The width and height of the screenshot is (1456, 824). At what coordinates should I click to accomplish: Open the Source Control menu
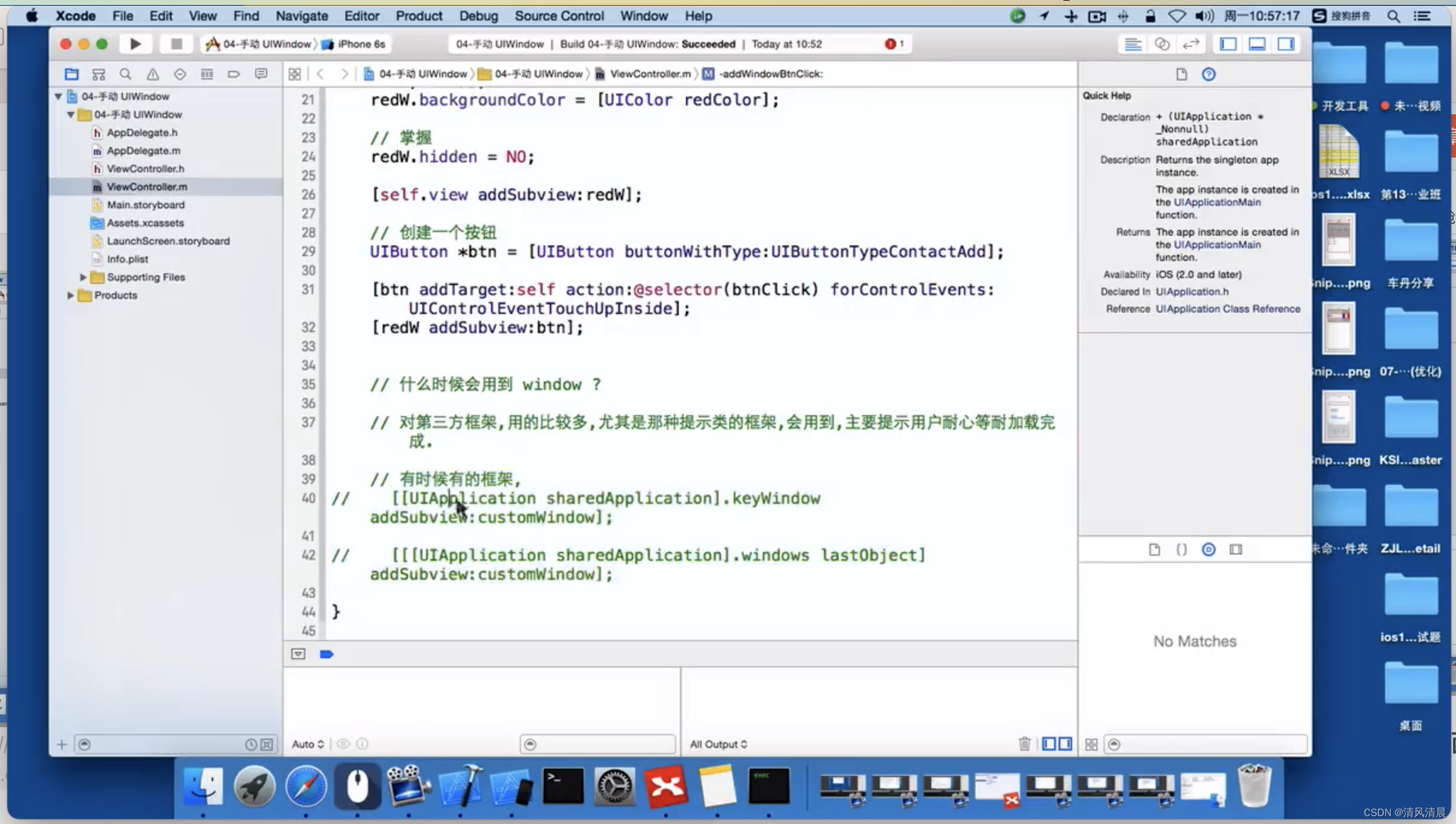(x=559, y=15)
